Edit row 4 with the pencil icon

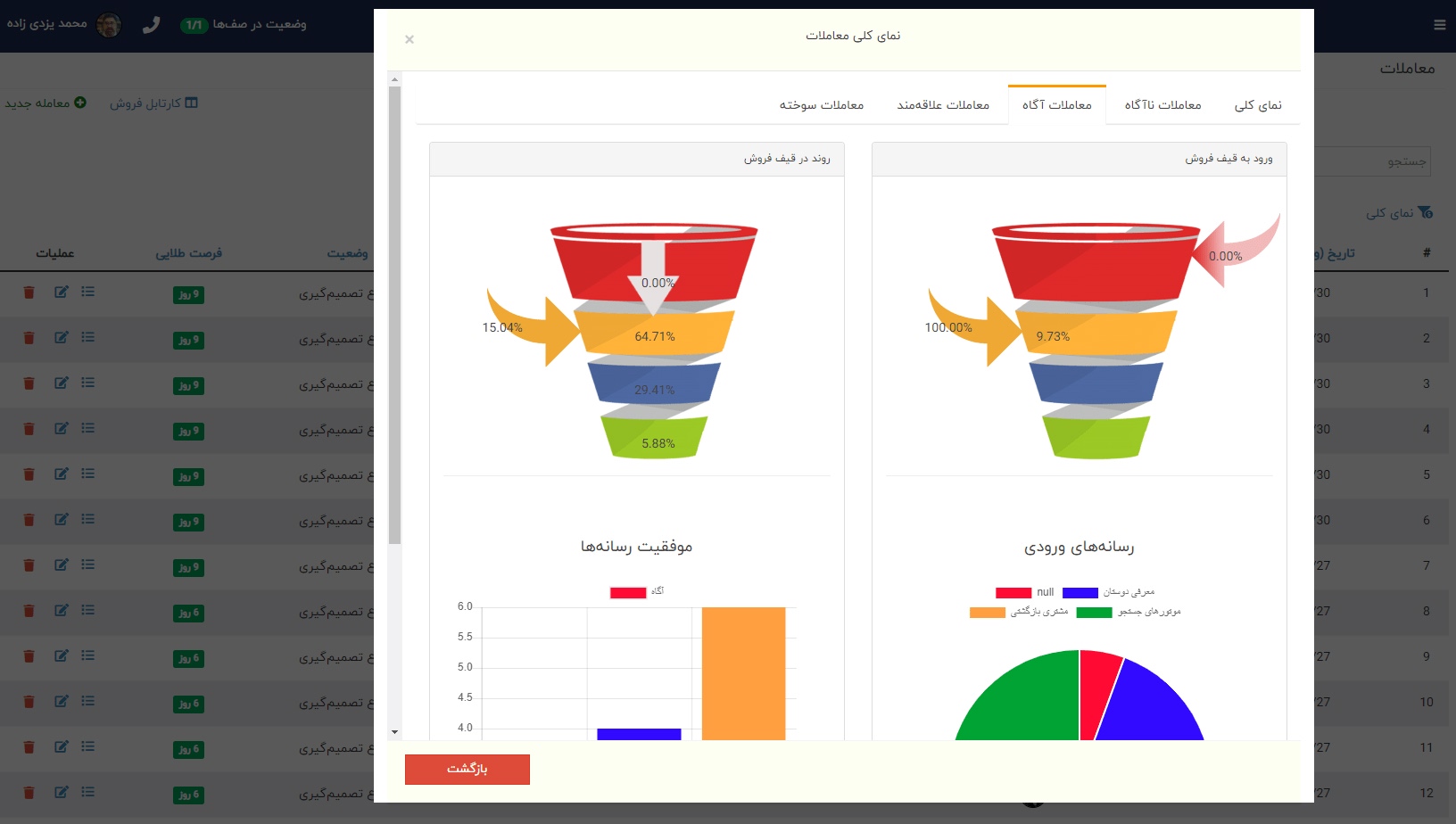61,429
